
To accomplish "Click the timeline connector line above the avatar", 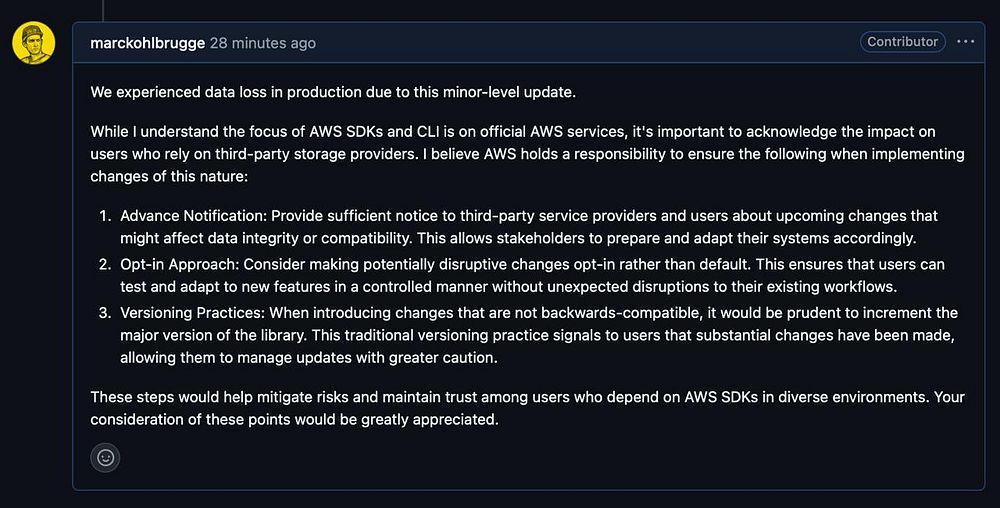I will (103, 10).
